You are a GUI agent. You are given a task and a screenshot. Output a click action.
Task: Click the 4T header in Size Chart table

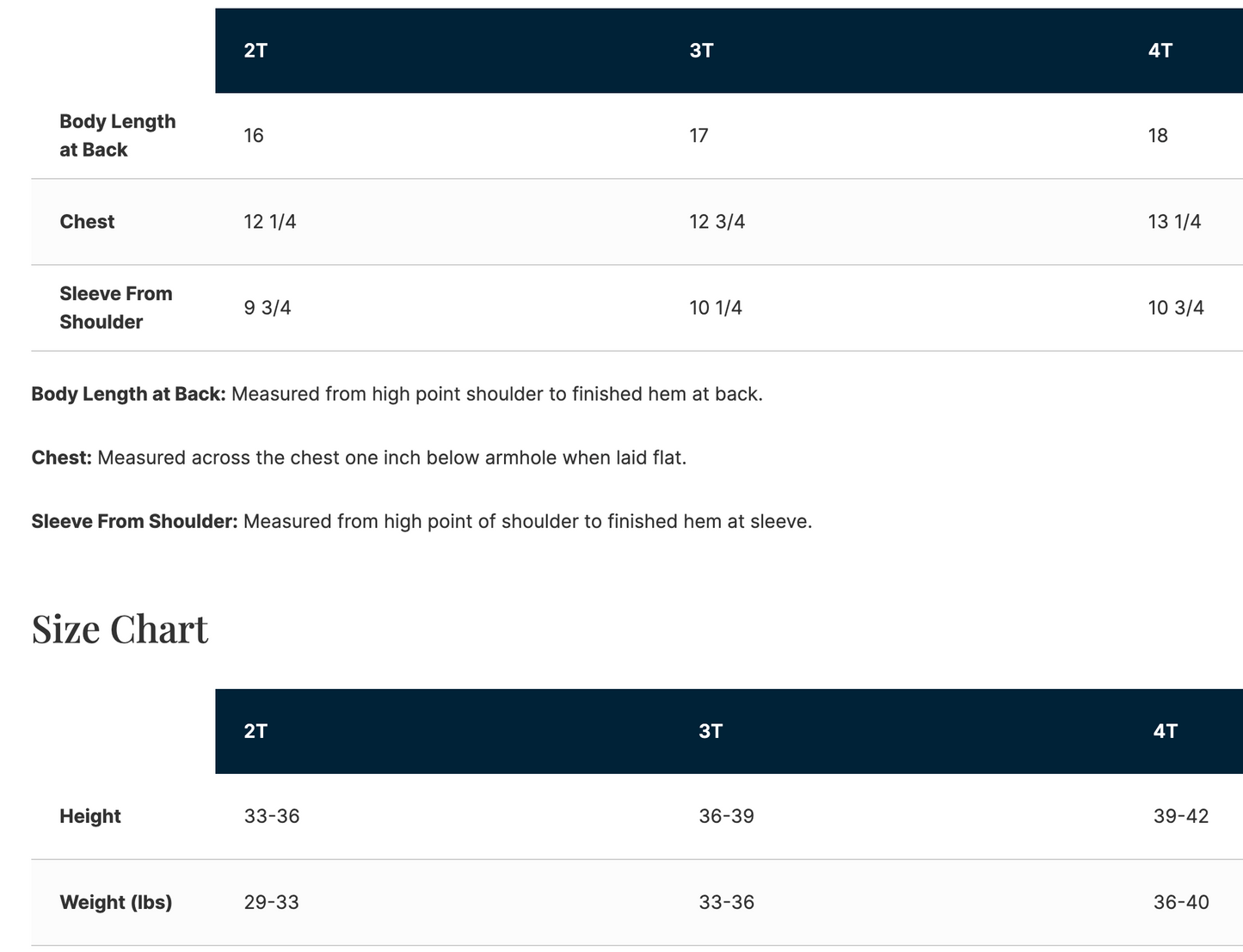click(1165, 731)
